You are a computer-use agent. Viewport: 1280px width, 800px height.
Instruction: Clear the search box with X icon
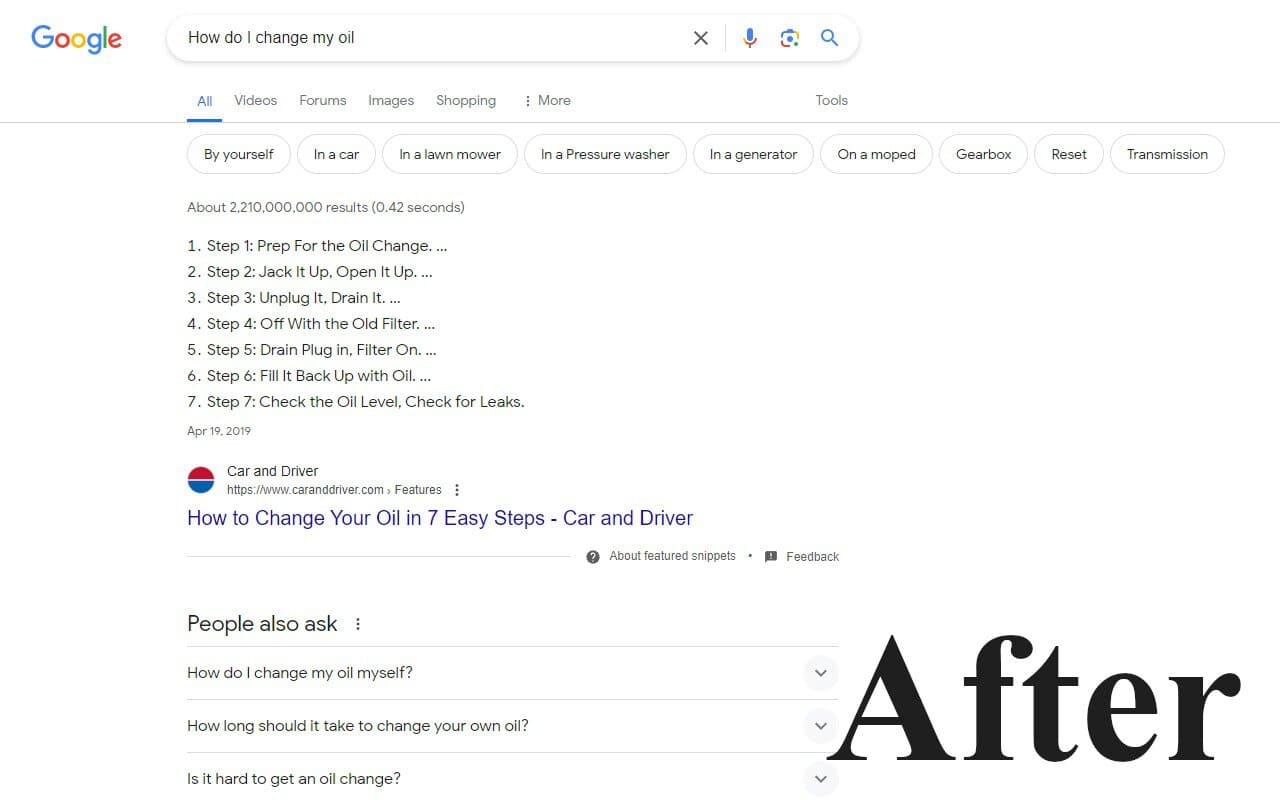point(701,38)
